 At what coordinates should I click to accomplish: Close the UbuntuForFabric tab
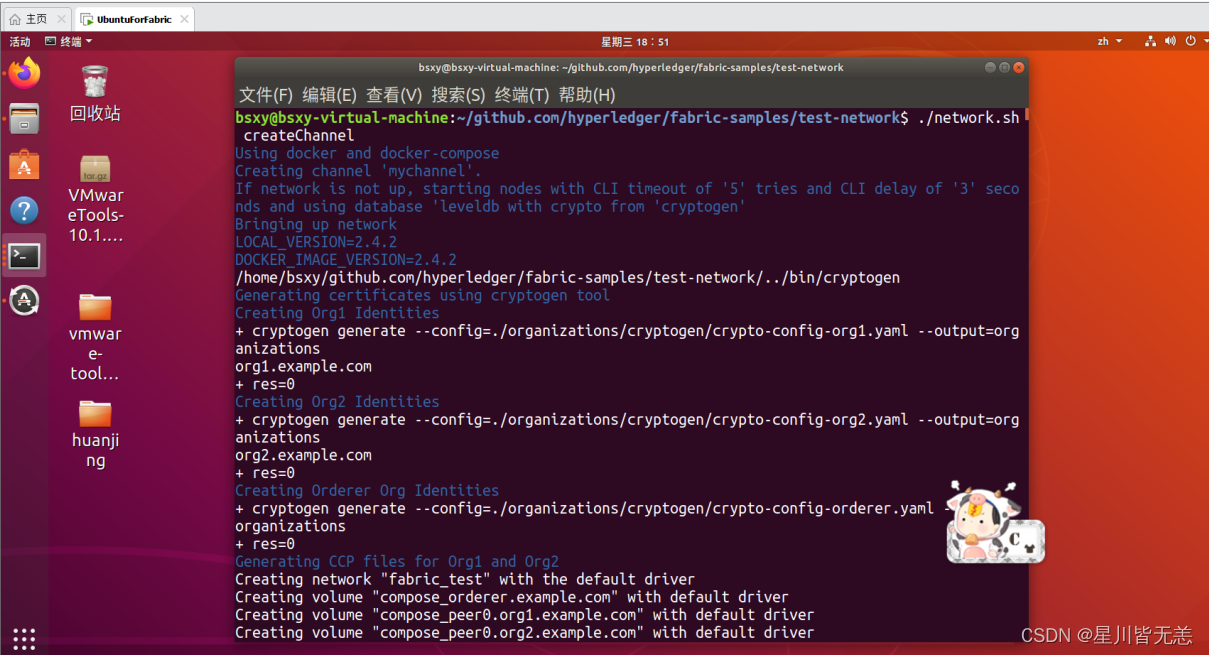pos(183,19)
